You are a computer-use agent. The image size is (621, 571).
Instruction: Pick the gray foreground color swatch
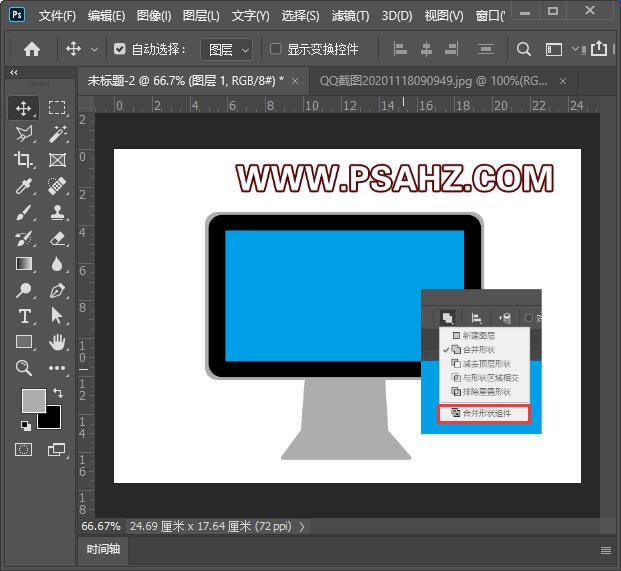point(34,400)
